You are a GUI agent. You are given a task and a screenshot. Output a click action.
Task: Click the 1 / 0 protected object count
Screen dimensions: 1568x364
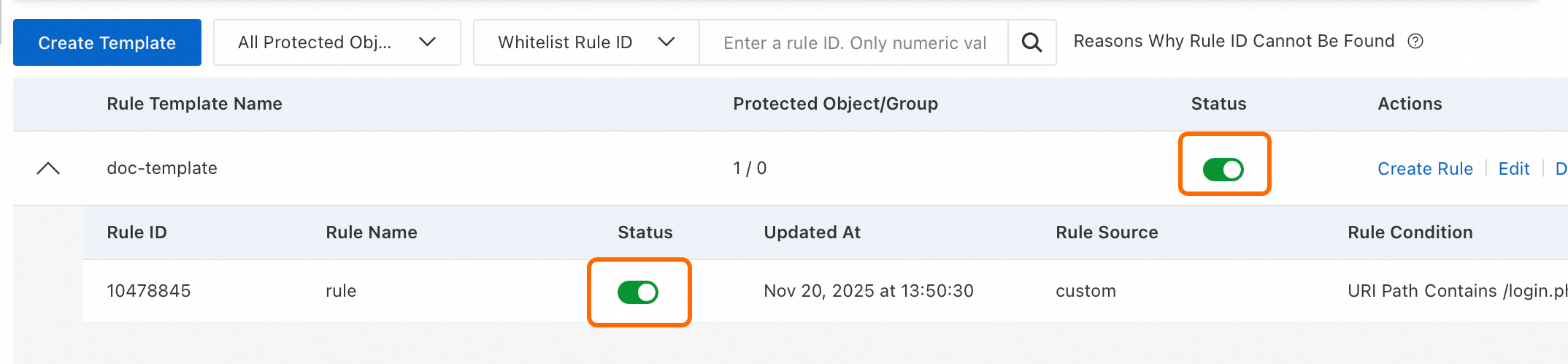pos(750,168)
